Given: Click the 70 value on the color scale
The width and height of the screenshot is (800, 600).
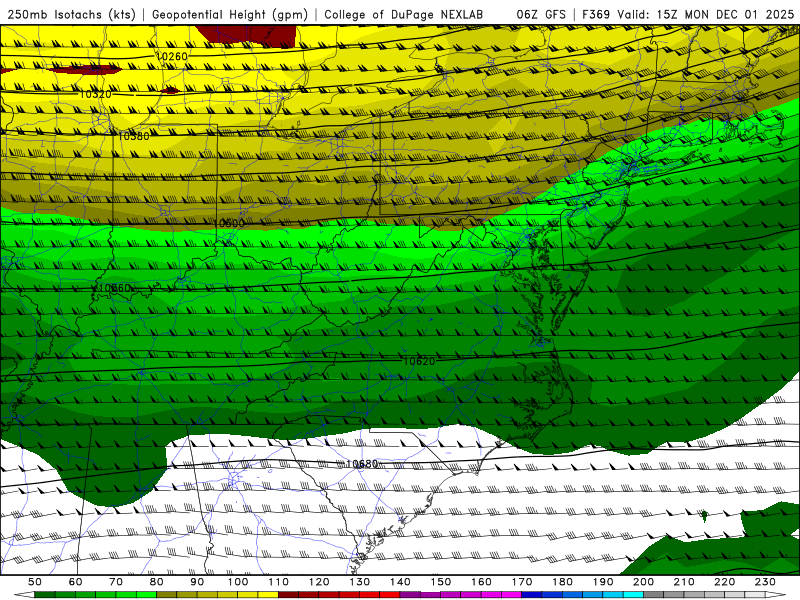Looking at the screenshot, I should 116,582.
